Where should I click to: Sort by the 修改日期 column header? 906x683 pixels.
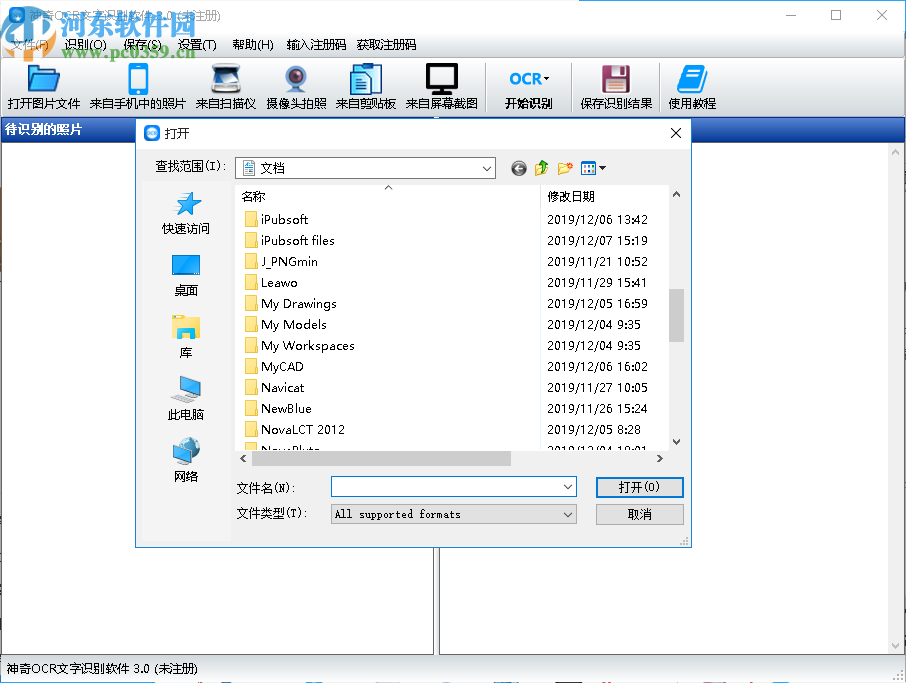coord(604,196)
